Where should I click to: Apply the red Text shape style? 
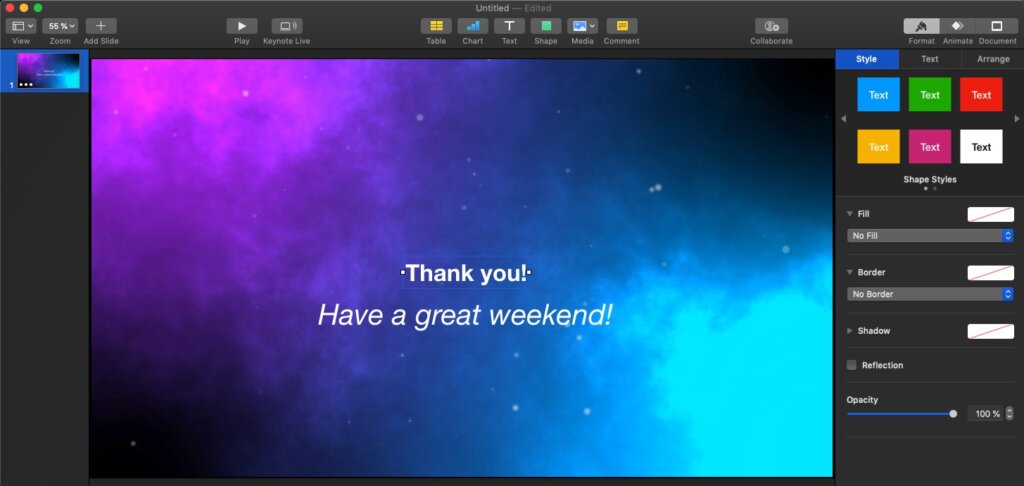981,95
